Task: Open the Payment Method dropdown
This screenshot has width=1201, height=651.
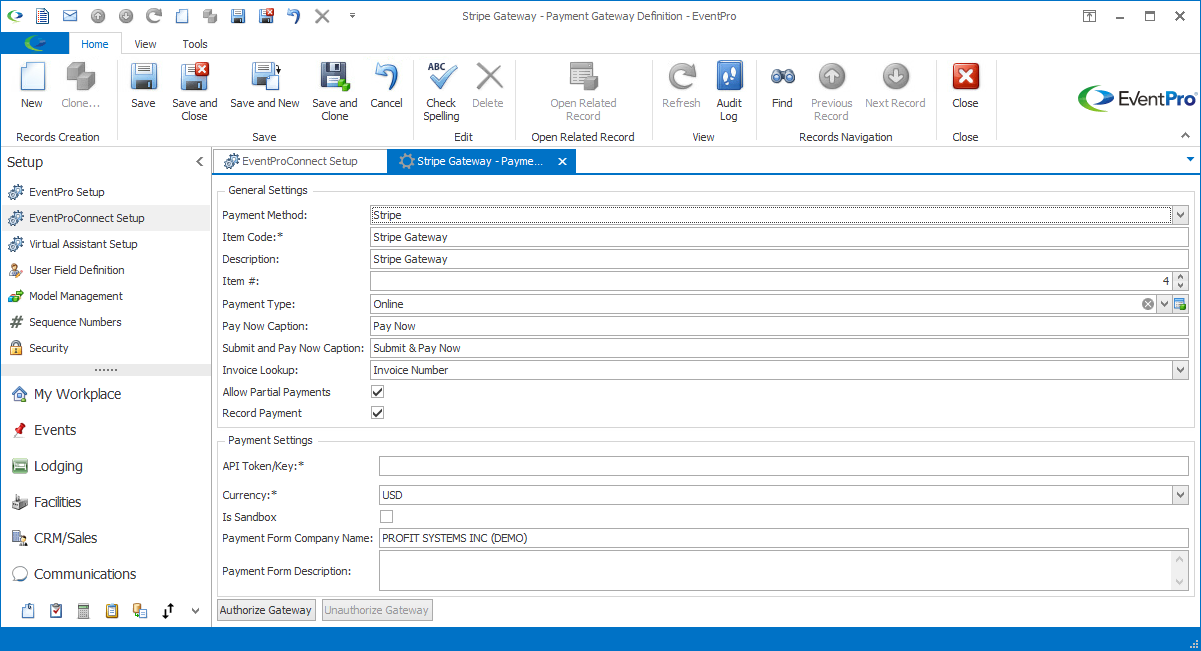Action: coord(1180,215)
